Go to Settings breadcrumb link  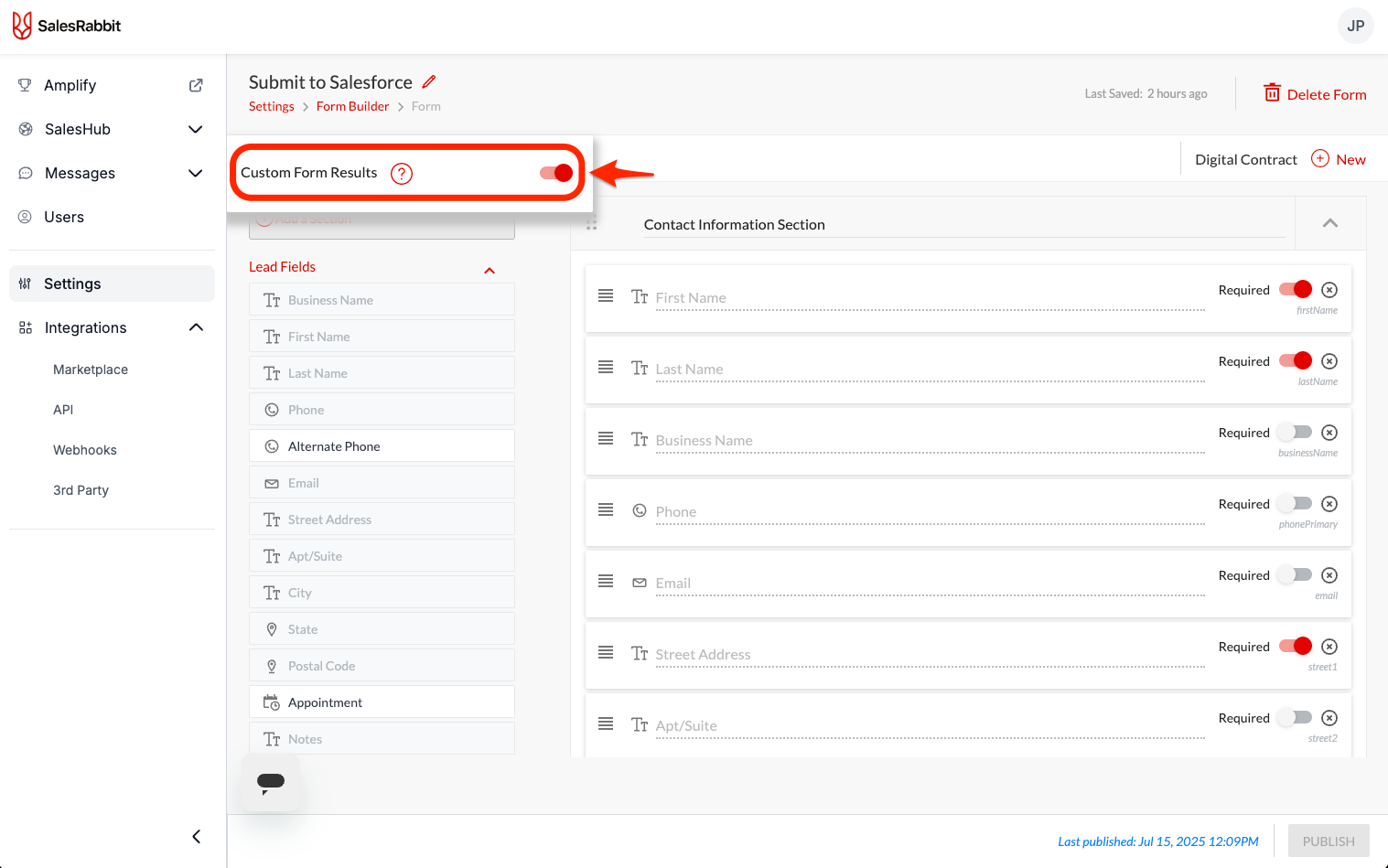point(272,106)
